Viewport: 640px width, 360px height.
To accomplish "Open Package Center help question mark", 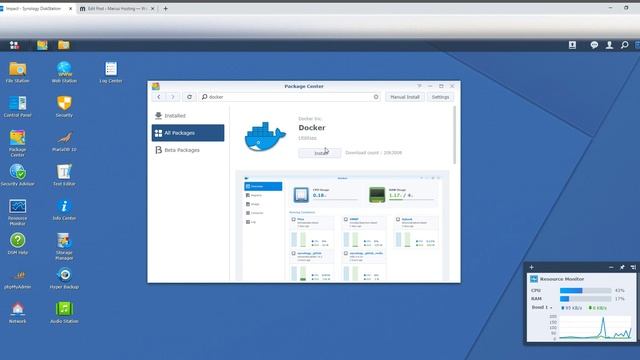I will pyautogui.click(x=419, y=86).
